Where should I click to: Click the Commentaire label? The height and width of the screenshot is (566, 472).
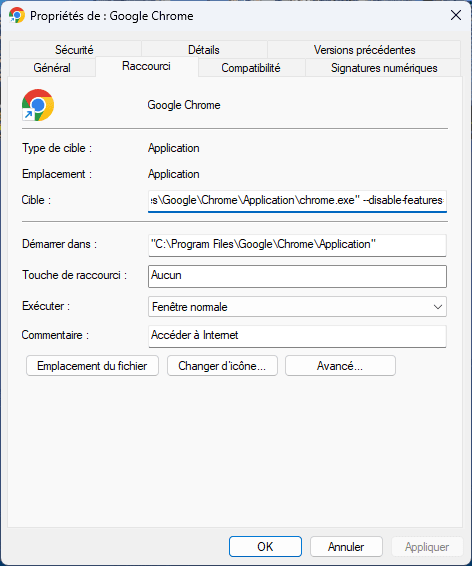(55, 335)
